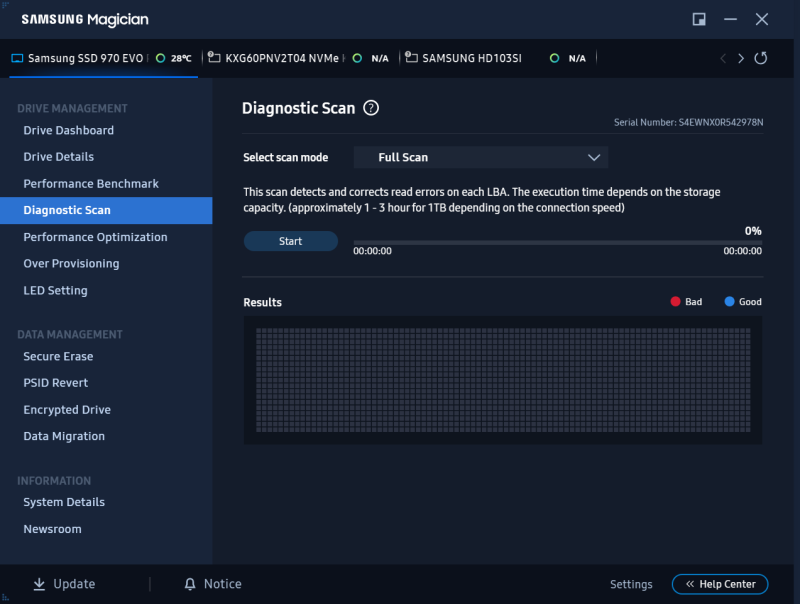Click the Samsung Magician logo

85,19
